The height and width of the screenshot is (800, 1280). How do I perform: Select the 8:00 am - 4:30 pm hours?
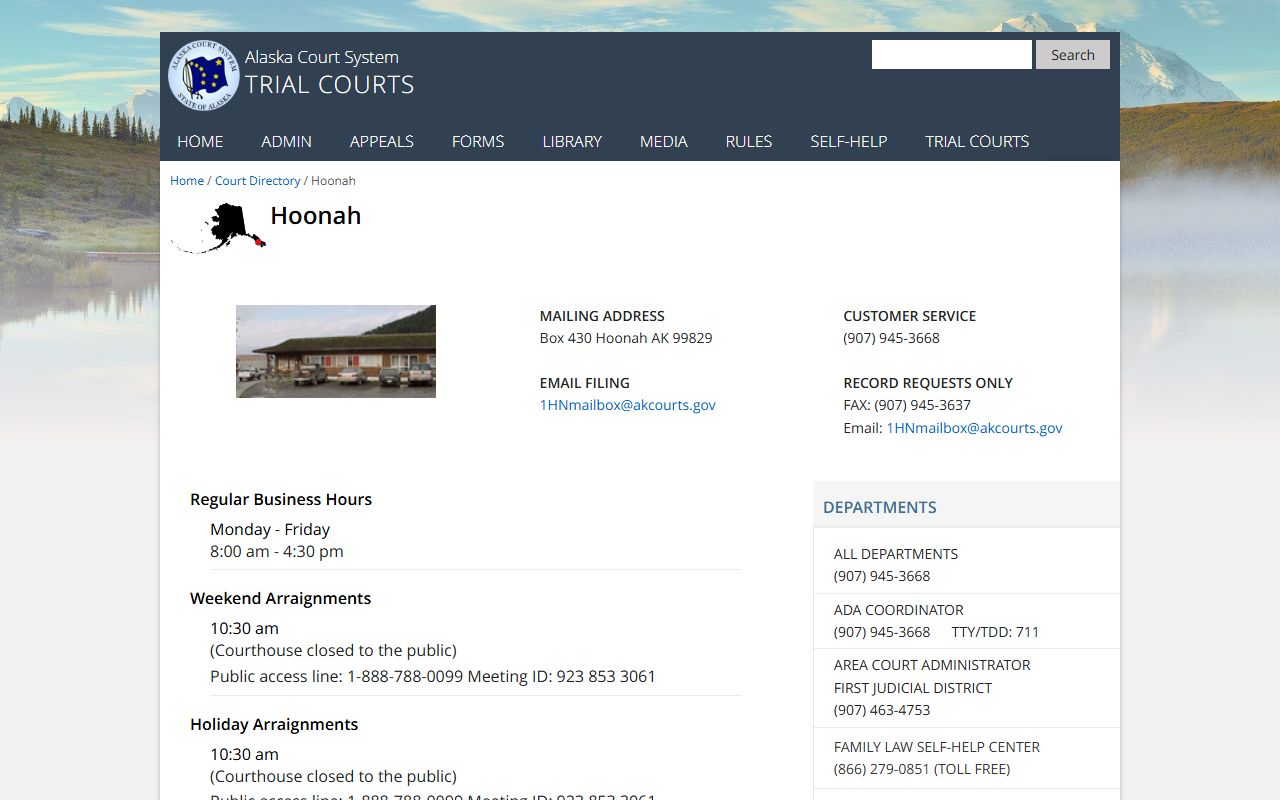pyautogui.click(x=277, y=551)
